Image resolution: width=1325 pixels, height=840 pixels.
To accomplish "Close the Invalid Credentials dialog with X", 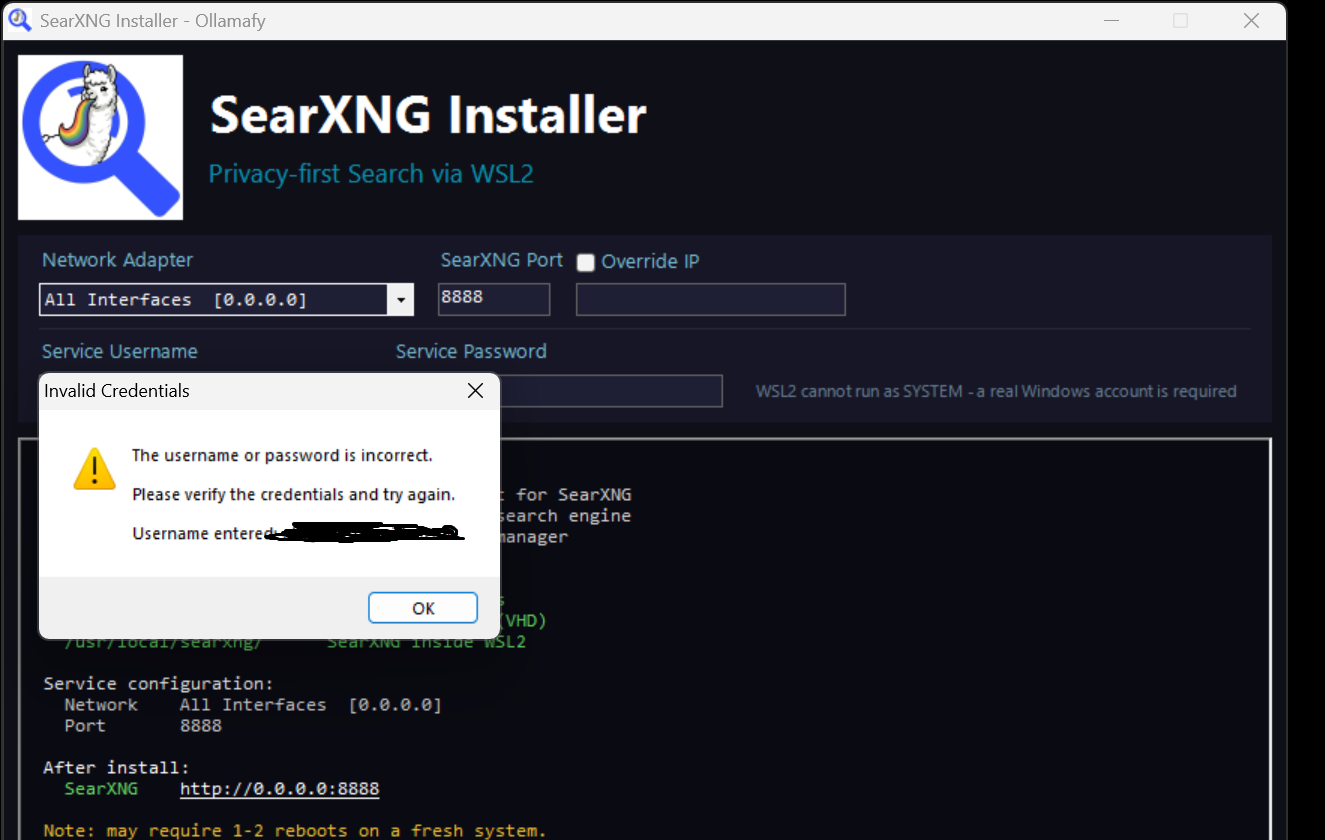I will (476, 391).
